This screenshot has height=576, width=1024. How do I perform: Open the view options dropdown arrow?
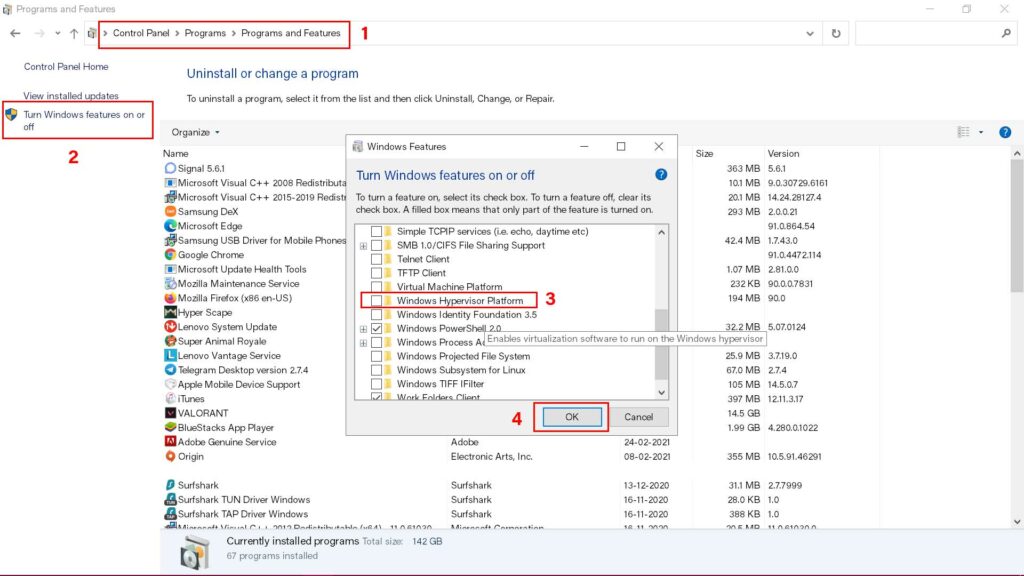pyautogui.click(x=981, y=132)
